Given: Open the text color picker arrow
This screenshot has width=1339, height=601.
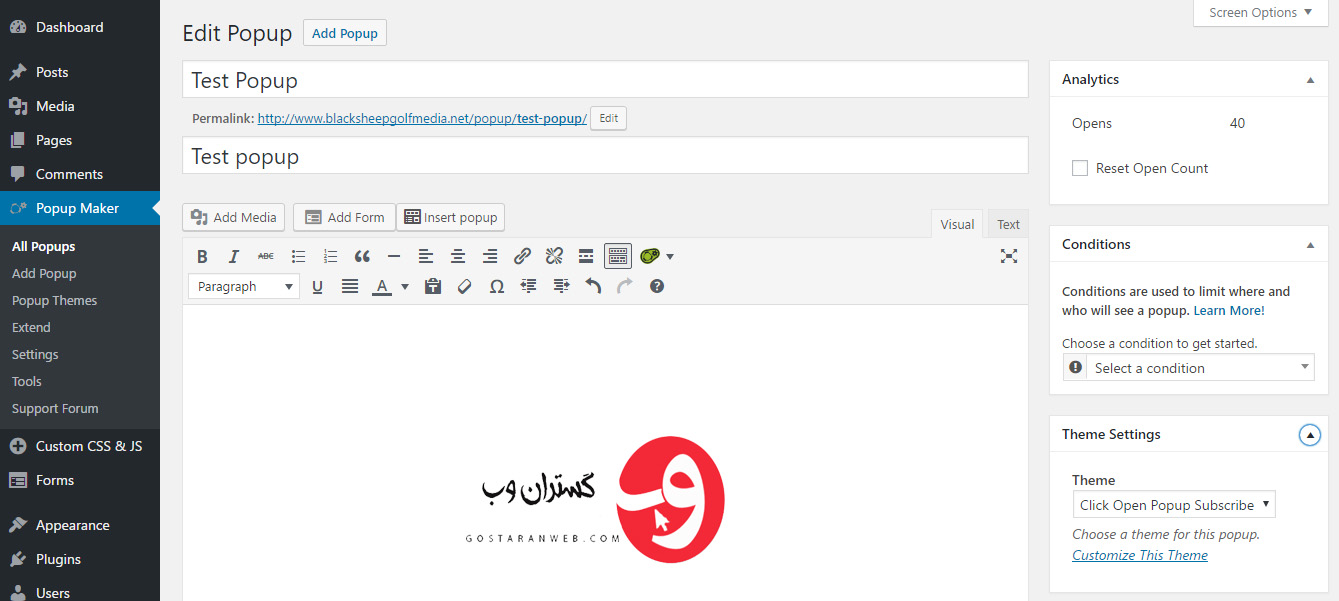Looking at the screenshot, I should 405,287.
